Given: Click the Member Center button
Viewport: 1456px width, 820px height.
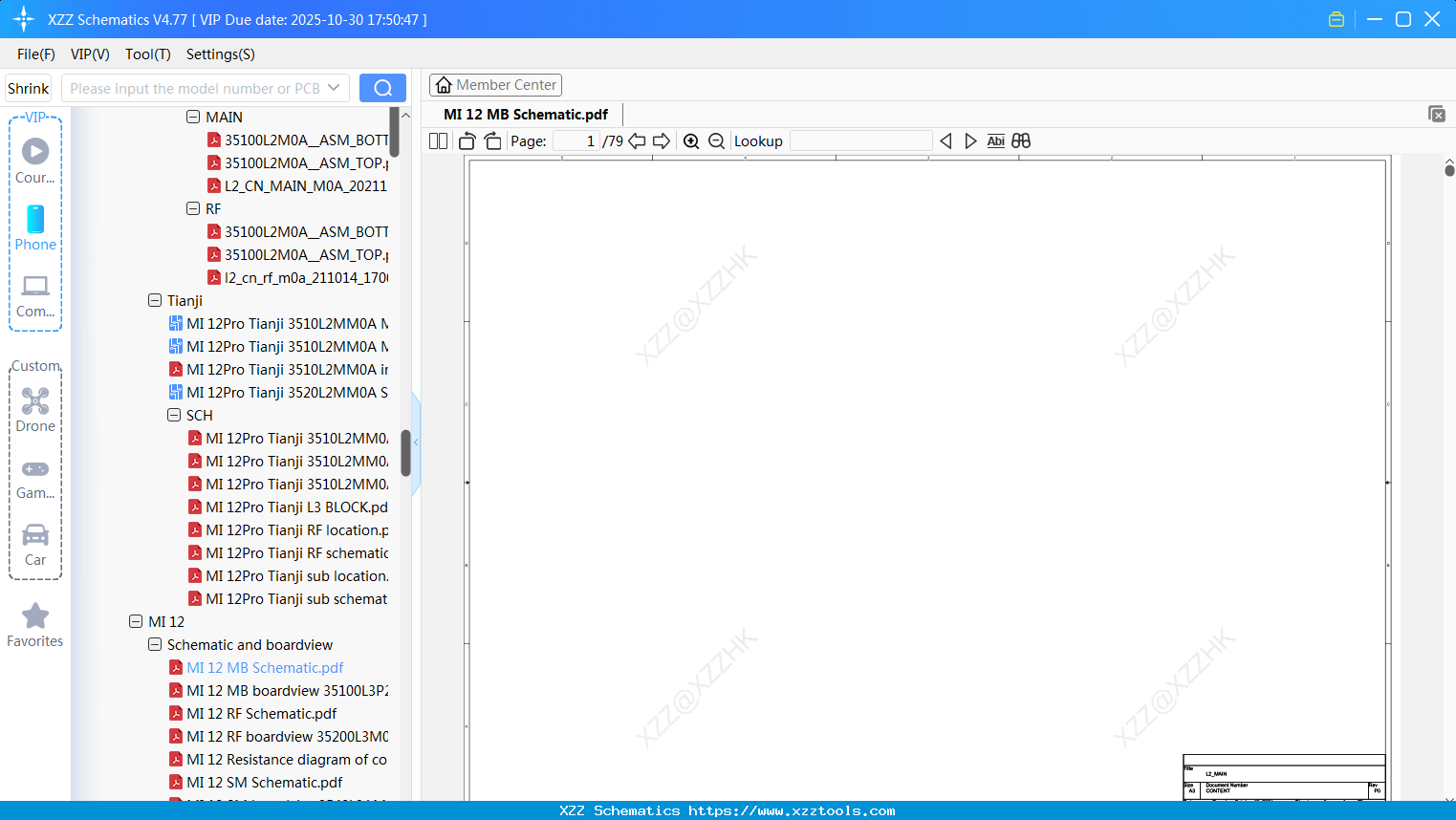Looking at the screenshot, I should click(x=495, y=84).
